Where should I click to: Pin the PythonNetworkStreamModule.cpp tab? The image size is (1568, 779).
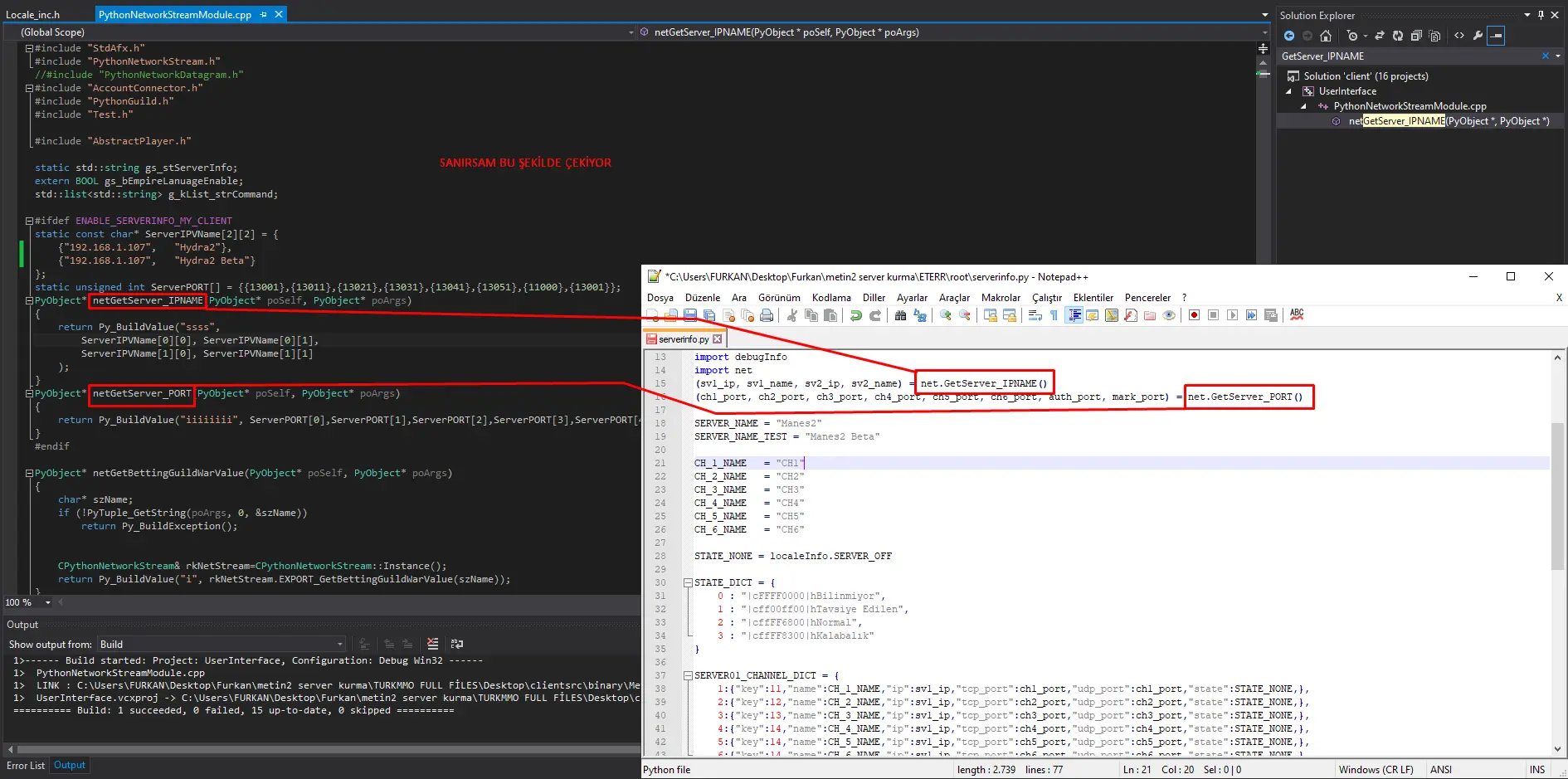tap(264, 14)
